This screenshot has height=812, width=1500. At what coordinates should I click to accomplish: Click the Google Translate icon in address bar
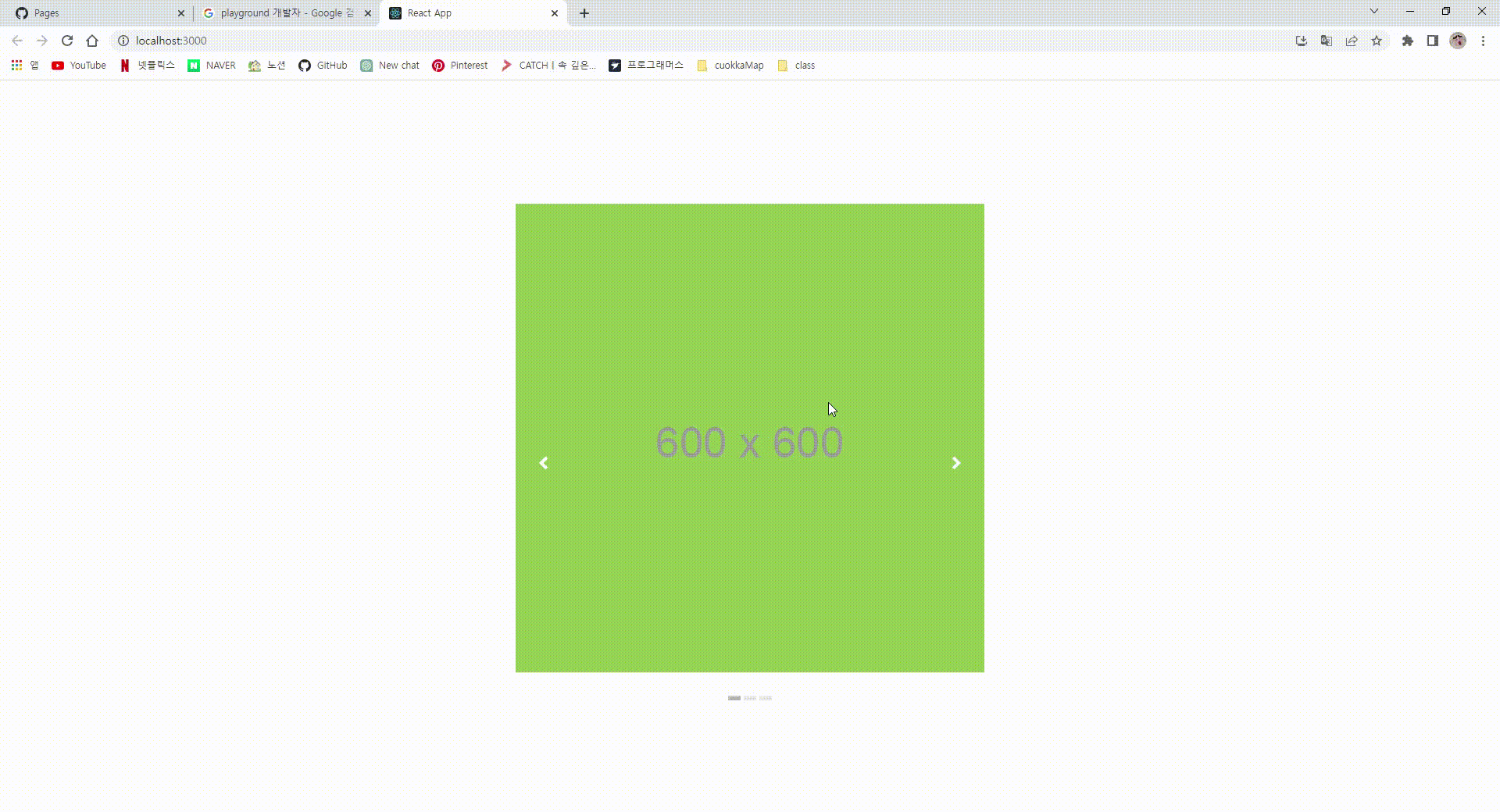tap(1326, 41)
